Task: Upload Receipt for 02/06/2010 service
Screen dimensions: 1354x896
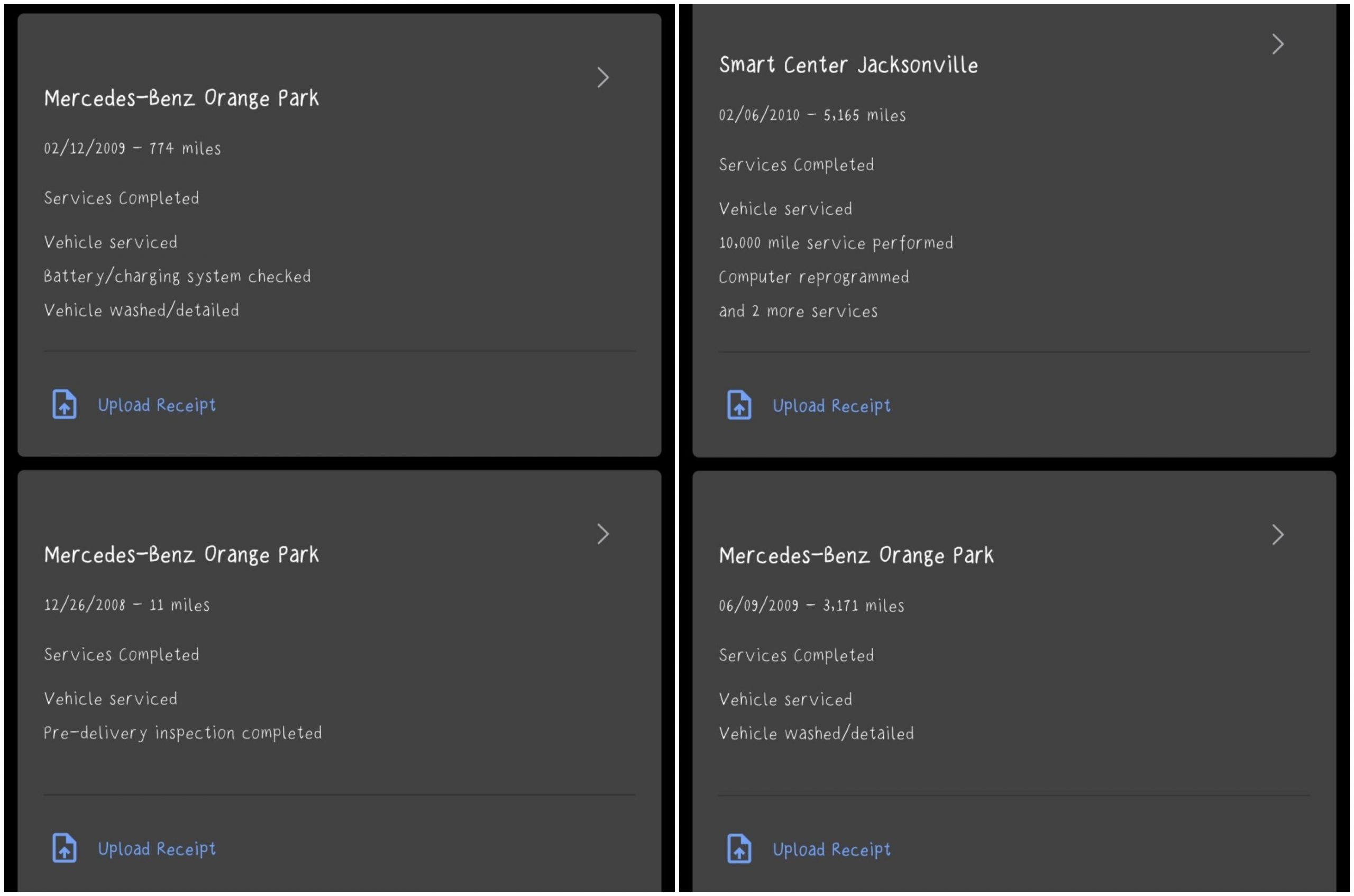Action: point(832,406)
